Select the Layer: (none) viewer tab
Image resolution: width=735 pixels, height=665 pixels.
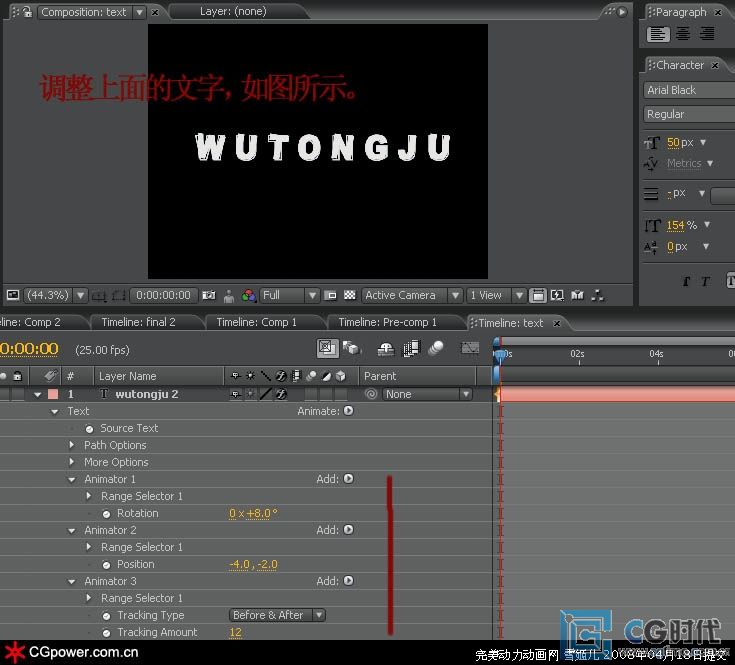coord(233,11)
